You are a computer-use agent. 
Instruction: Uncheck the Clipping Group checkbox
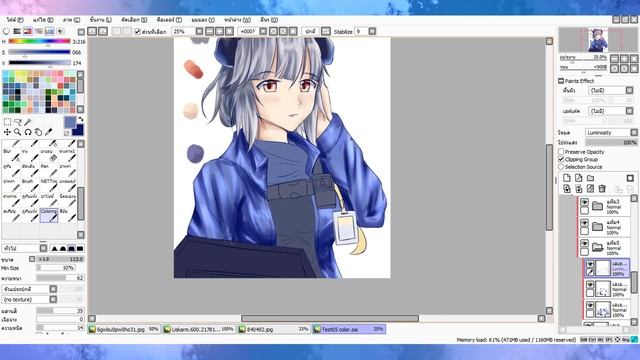point(561,159)
